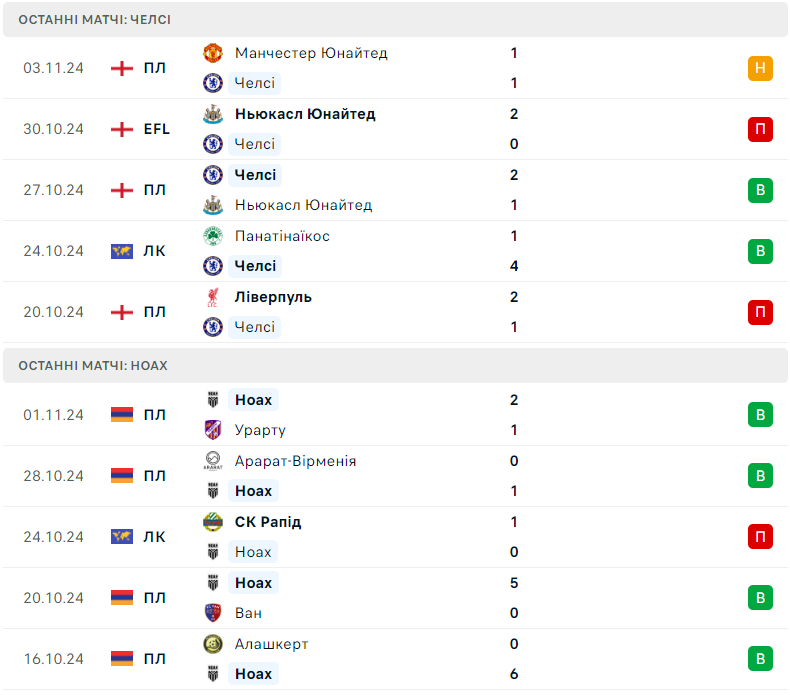Open the СК Рапід team link

click(268, 522)
